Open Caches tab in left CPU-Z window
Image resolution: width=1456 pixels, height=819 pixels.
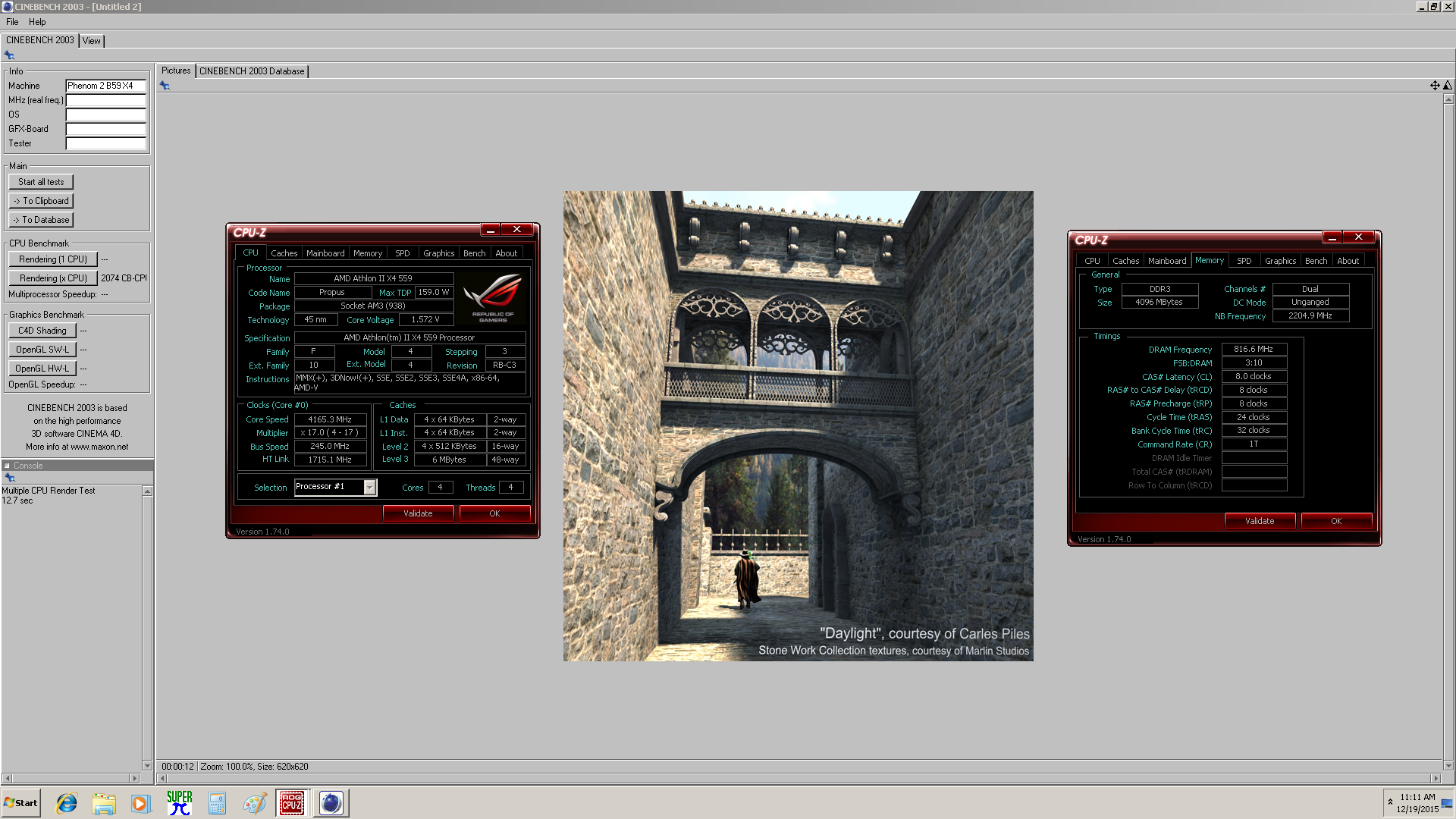pyautogui.click(x=284, y=253)
